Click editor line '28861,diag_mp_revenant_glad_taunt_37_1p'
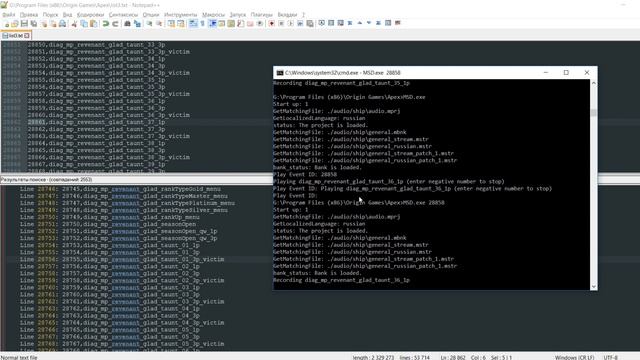 coord(96,122)
